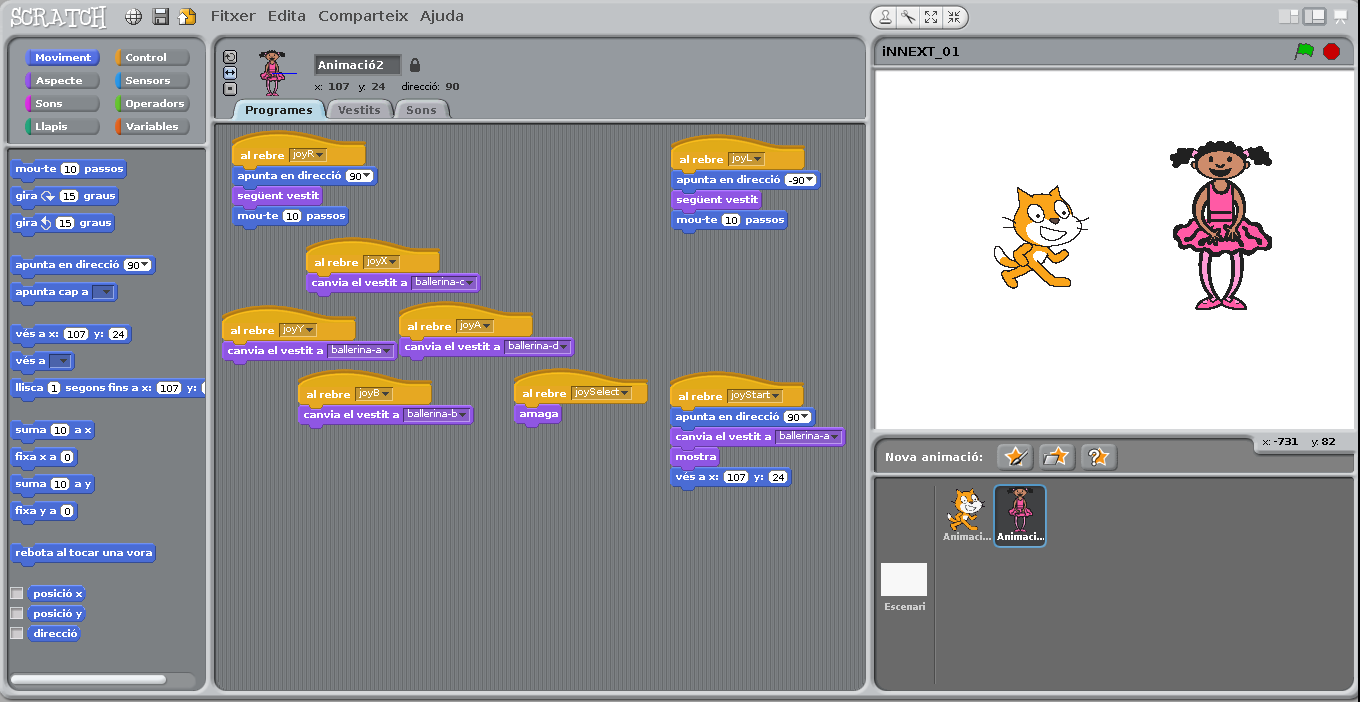The width and height of the screenshot is (1360, 702).
Task: Click the cat sprite on the stage
Action: tap(1040, 237)
